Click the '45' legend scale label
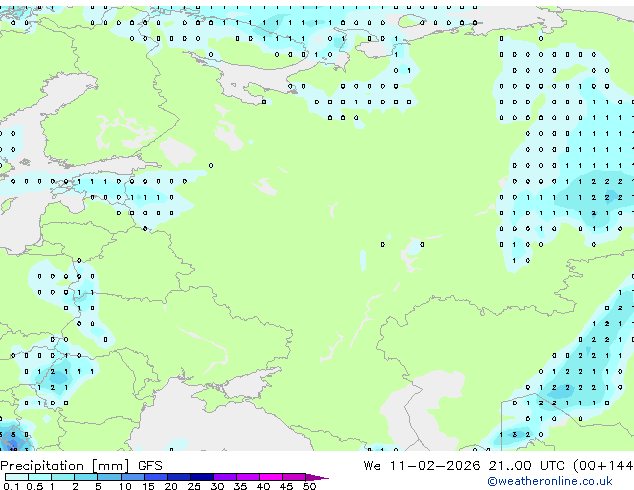The width and height of the screenshot is (634, 490). pos(287,486)
